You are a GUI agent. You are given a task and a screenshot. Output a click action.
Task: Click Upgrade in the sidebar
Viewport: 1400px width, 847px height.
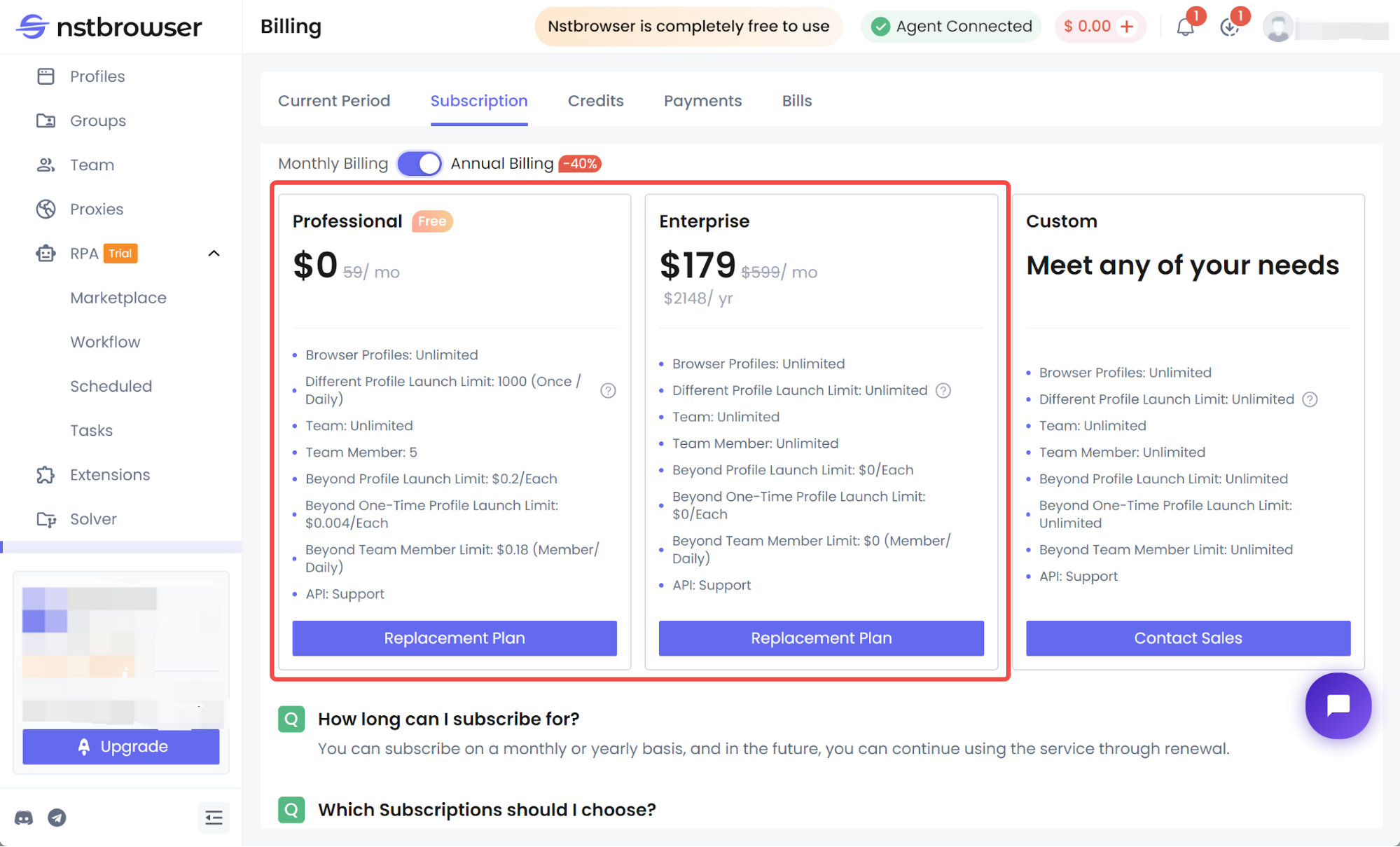[x=120, y=746]
